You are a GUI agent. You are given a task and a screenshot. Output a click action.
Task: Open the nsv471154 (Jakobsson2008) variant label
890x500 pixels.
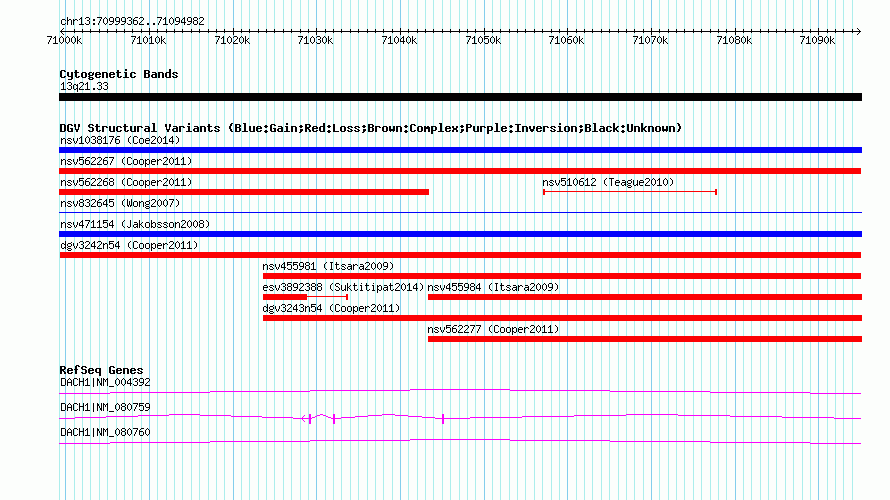[135, 224]
